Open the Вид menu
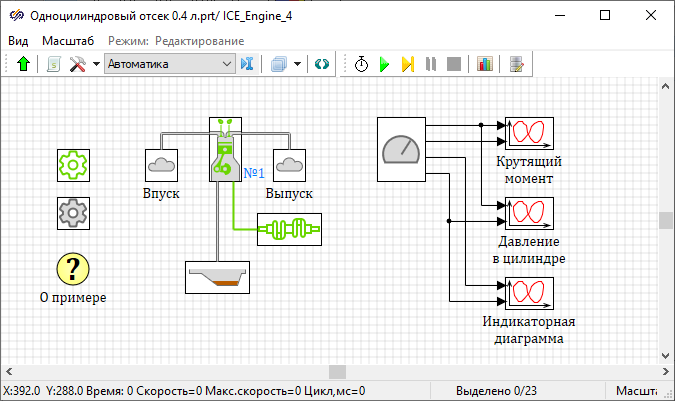Screen dimensions: 675x401 tap(18, 40)
